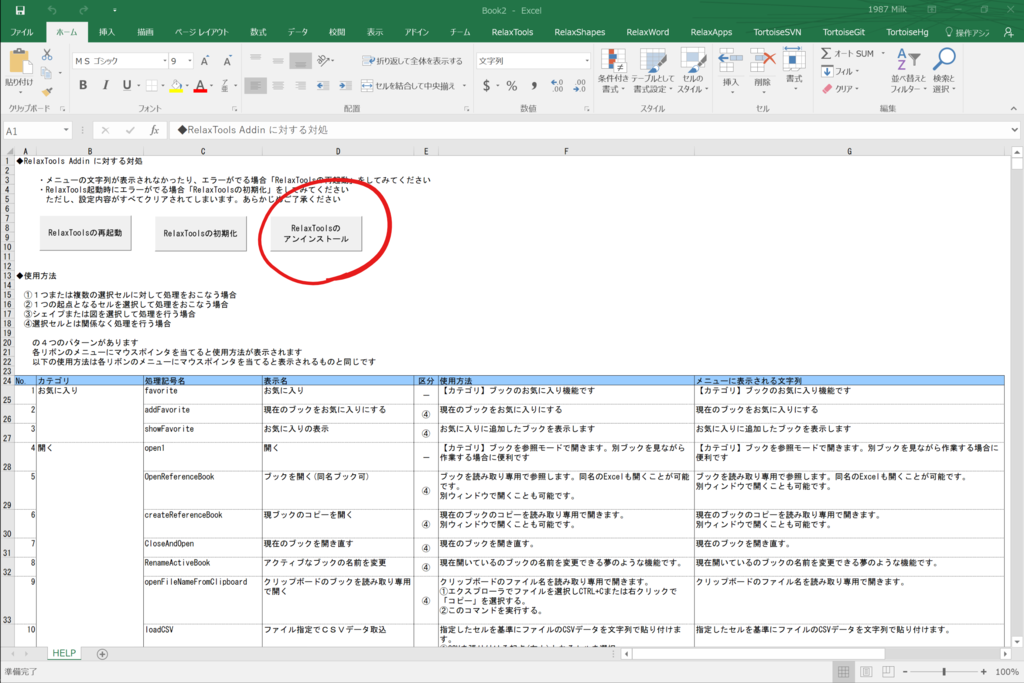Toggle align left
Image resolution: width=1024 pixels, height=683 pixels.
pos(255,86)
